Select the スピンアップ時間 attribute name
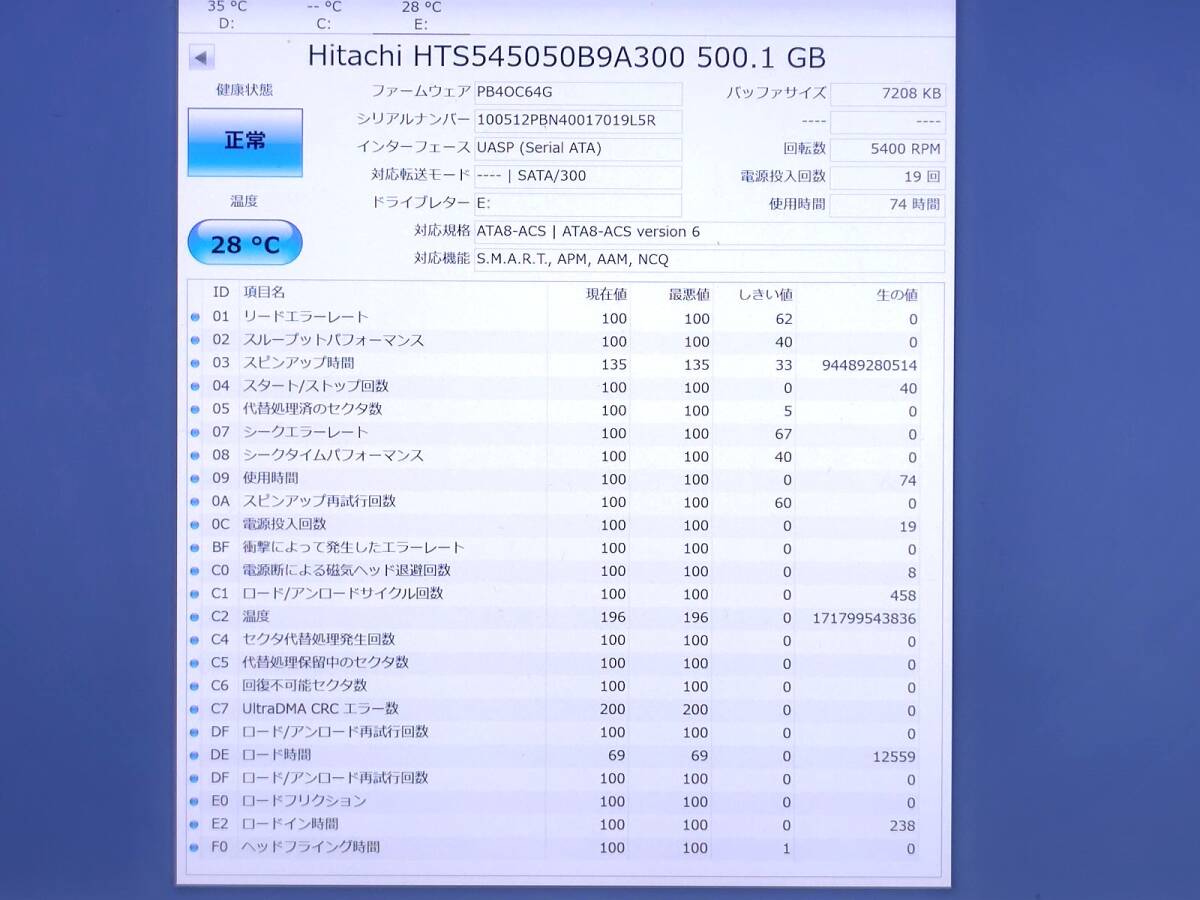1200x900 pixels. pyautogui.click(x=298, y=363)
